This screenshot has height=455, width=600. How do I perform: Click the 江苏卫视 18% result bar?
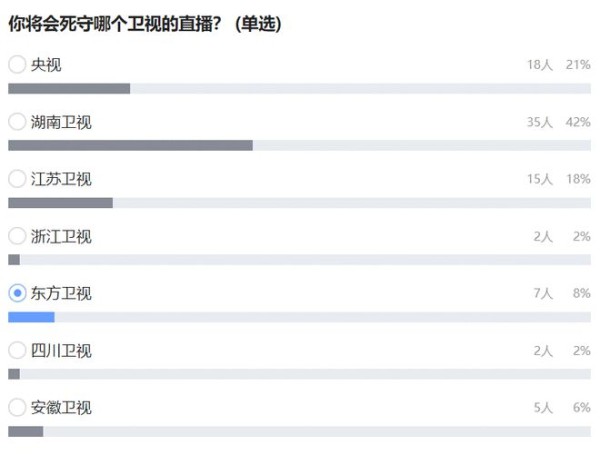pyautogui.click(x=60, y=203)
